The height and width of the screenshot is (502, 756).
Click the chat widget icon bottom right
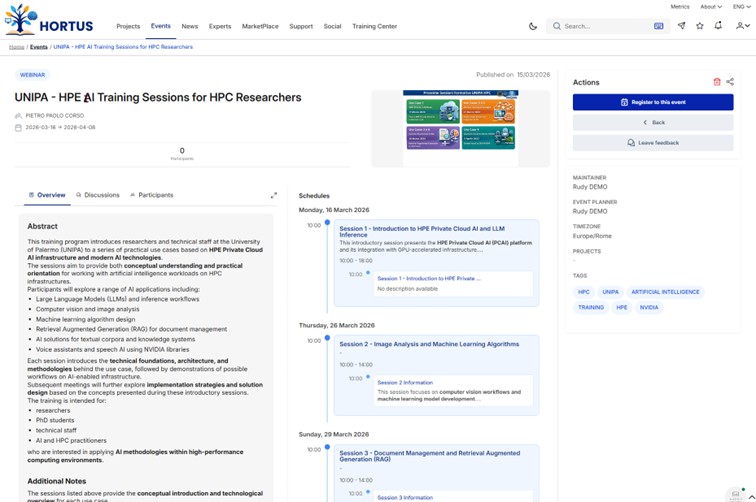tap(735, 495)
